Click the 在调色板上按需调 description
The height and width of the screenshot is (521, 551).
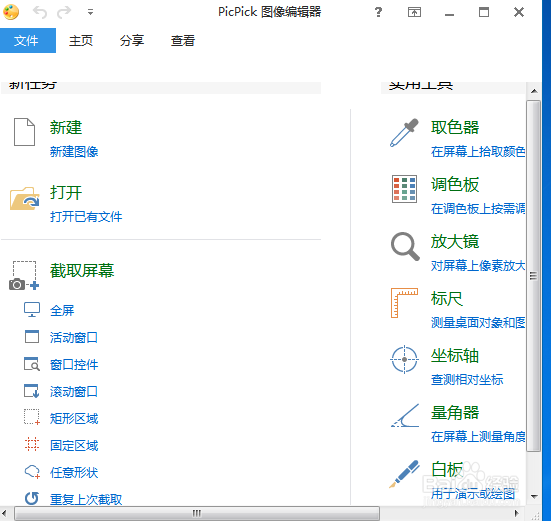click(x=478, y=209)
